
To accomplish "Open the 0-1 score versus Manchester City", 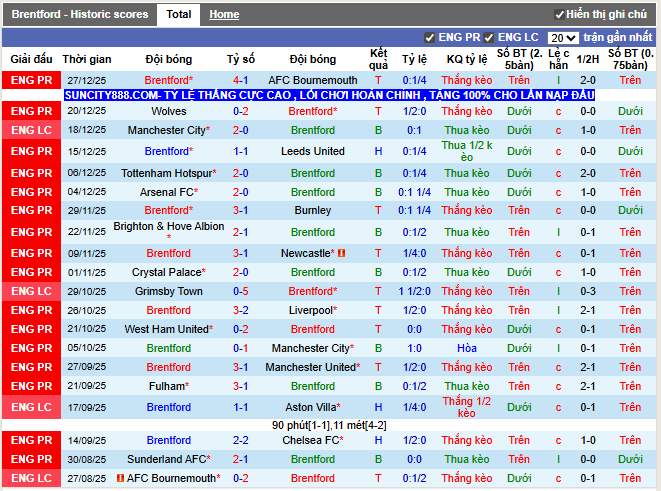I will pos(241,348).
